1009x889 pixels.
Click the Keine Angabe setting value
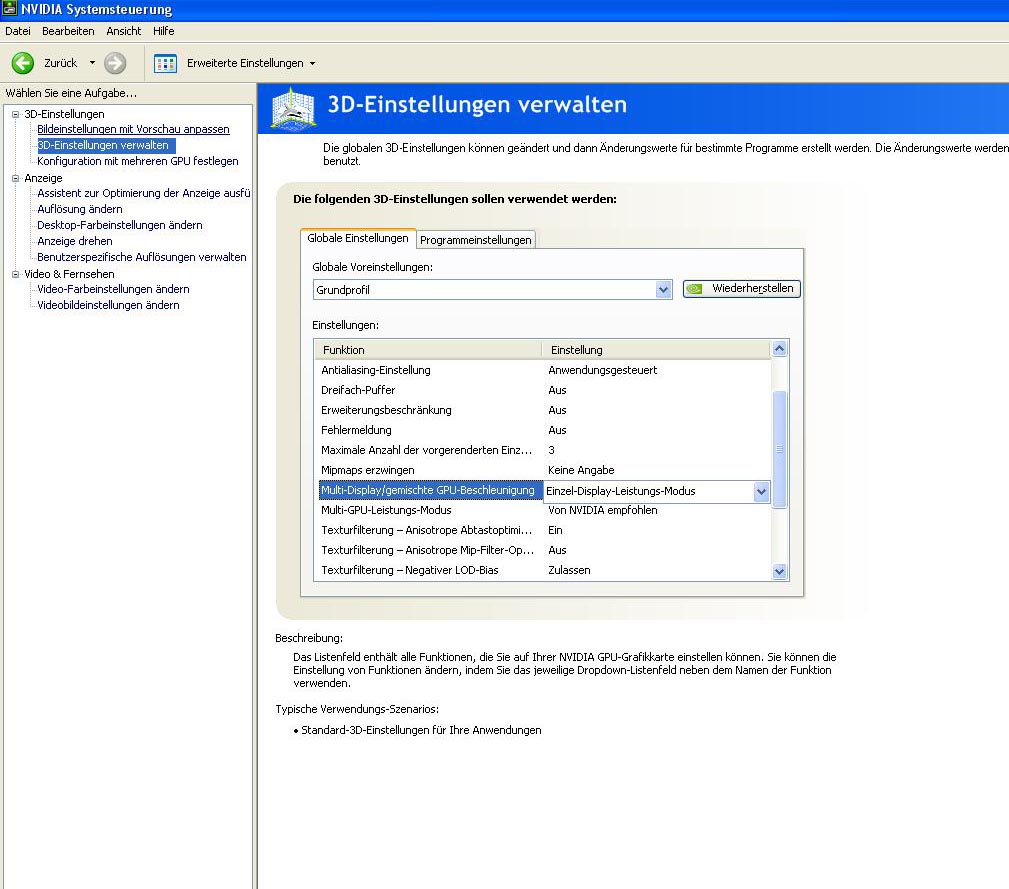581,470
